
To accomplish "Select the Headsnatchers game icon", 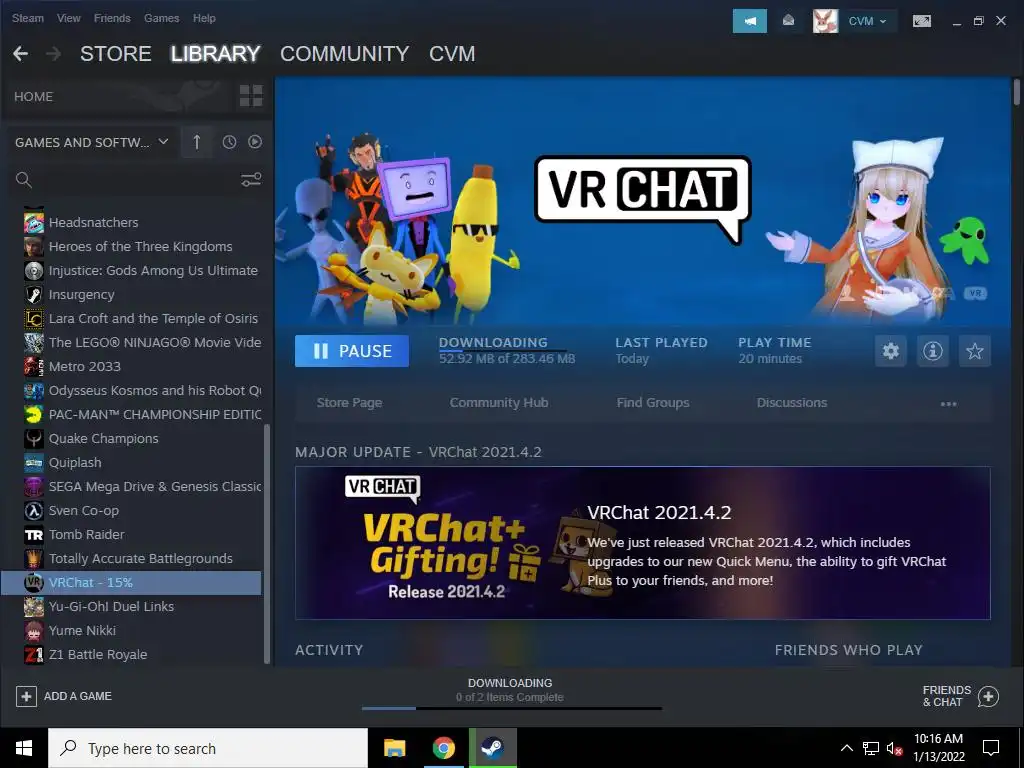I will 34,223.
